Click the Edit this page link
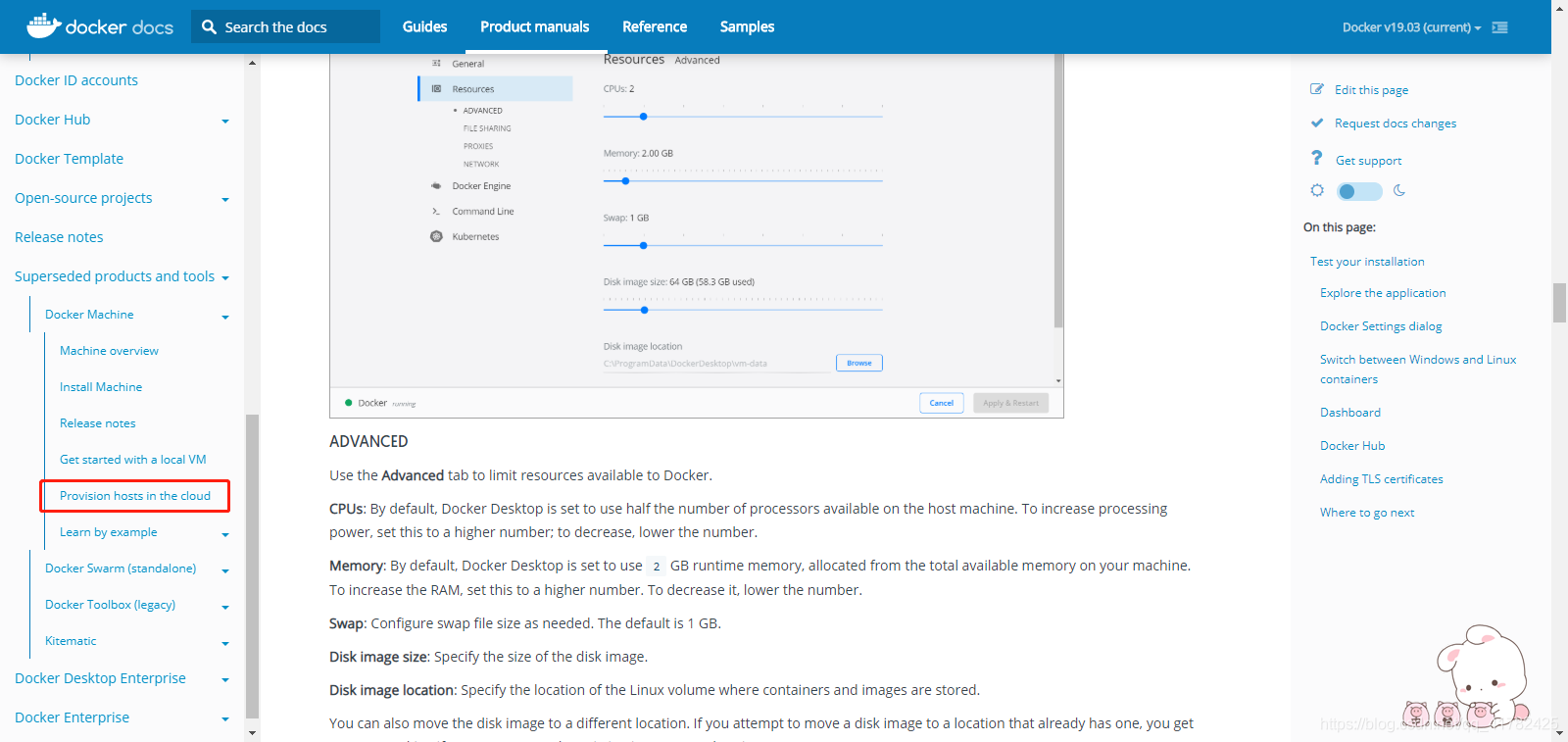This screenshot has height=742, width=1568. pos(1371,90)
